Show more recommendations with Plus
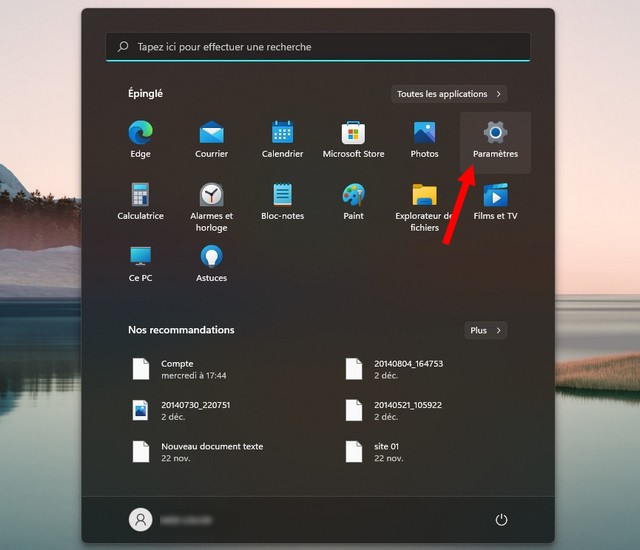 click(486, 330)
